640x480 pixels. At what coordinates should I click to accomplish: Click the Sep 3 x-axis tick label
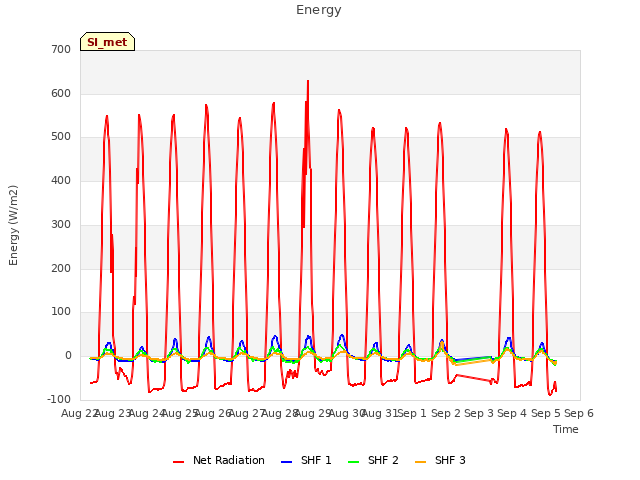pyautogui.click(x=479, y=413)
